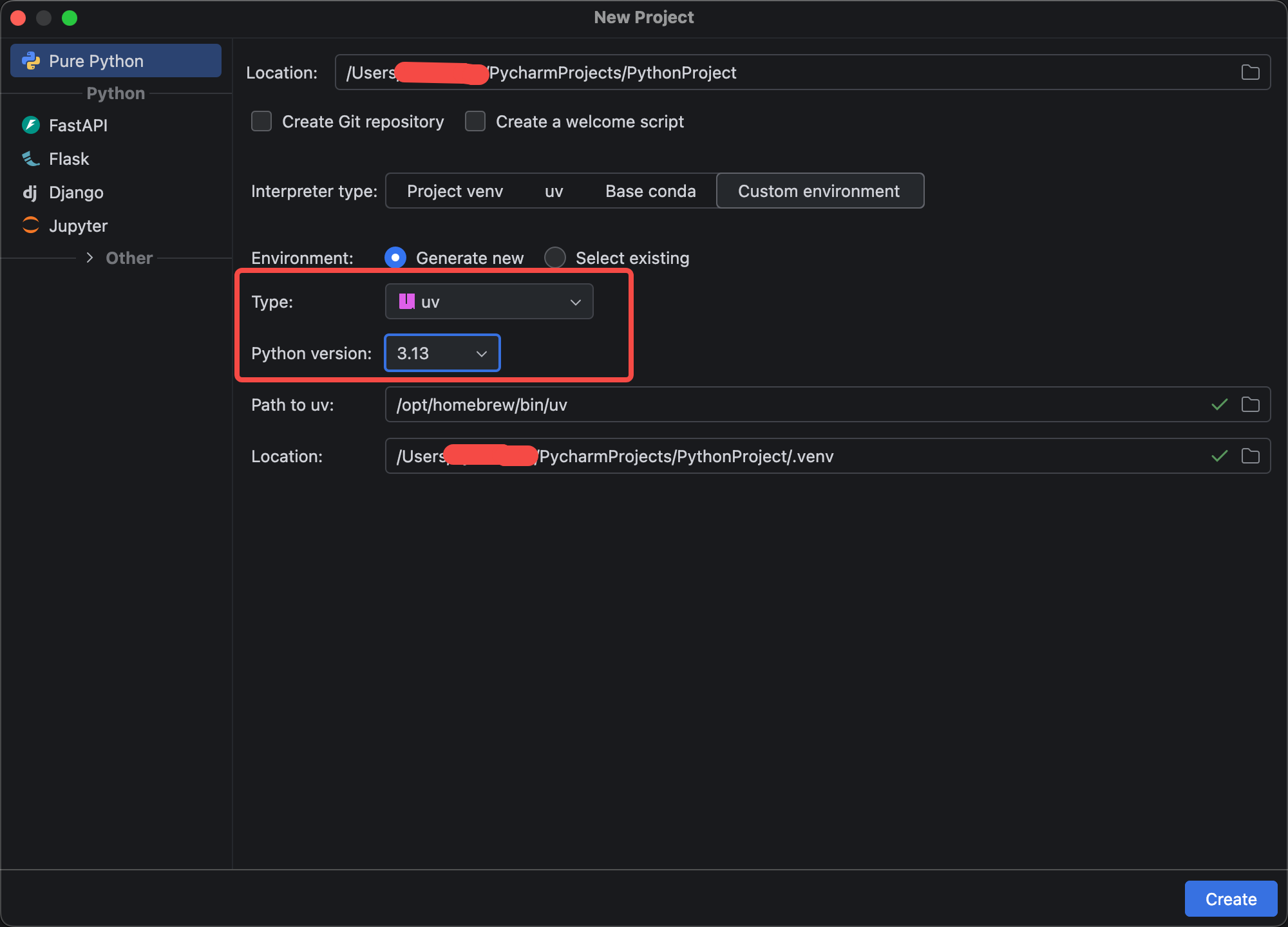Click the Django dj icon
The image size is (1288, 927).
pyautogui.click(x=30, y=192)
